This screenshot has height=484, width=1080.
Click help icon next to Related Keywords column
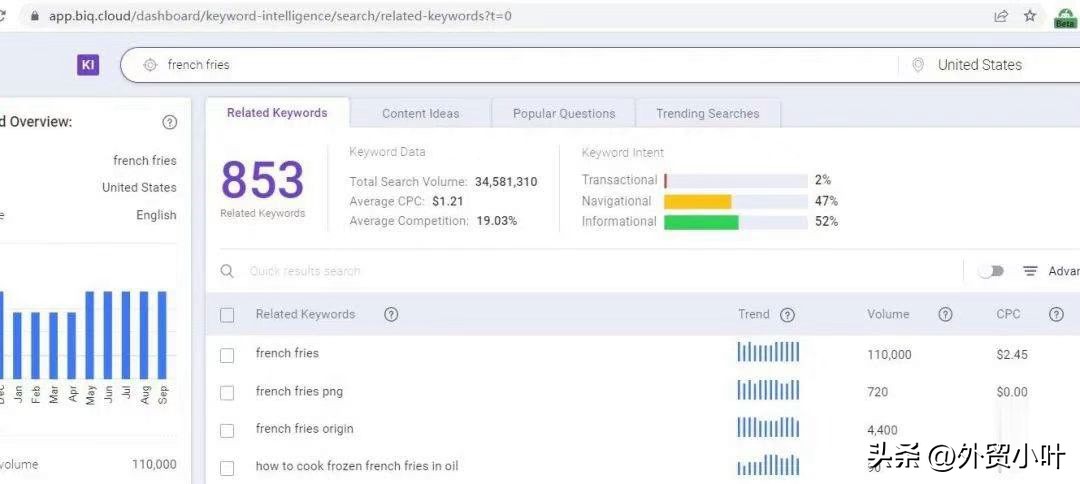tap(391, 314)
